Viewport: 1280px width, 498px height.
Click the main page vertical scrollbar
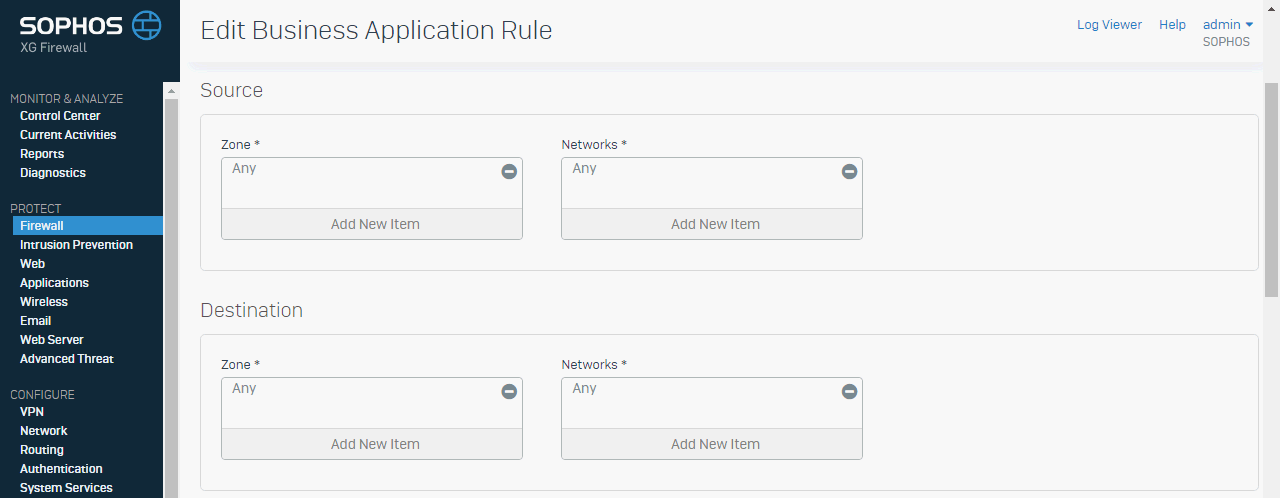pyautogui.click(x=1272, y=190)
